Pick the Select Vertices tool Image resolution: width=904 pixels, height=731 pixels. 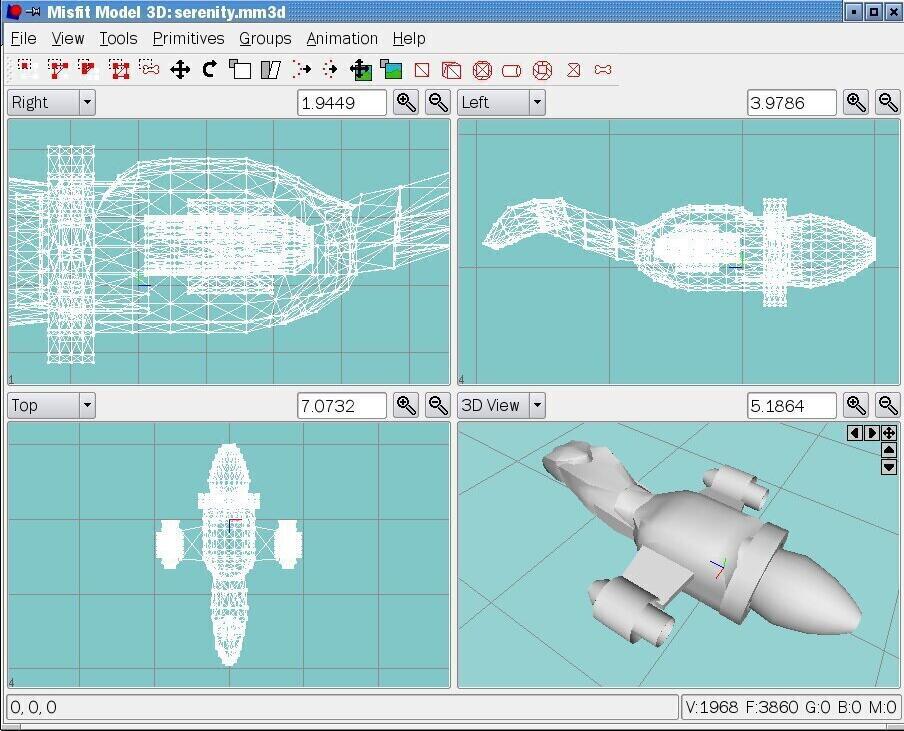point(26,69)
